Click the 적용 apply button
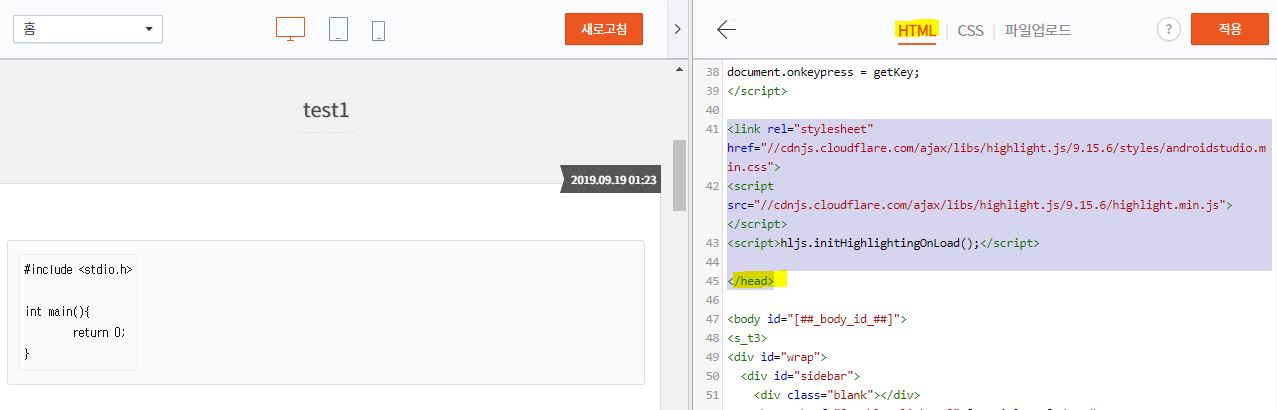The image size is (1277, 410). [1229, 29]
